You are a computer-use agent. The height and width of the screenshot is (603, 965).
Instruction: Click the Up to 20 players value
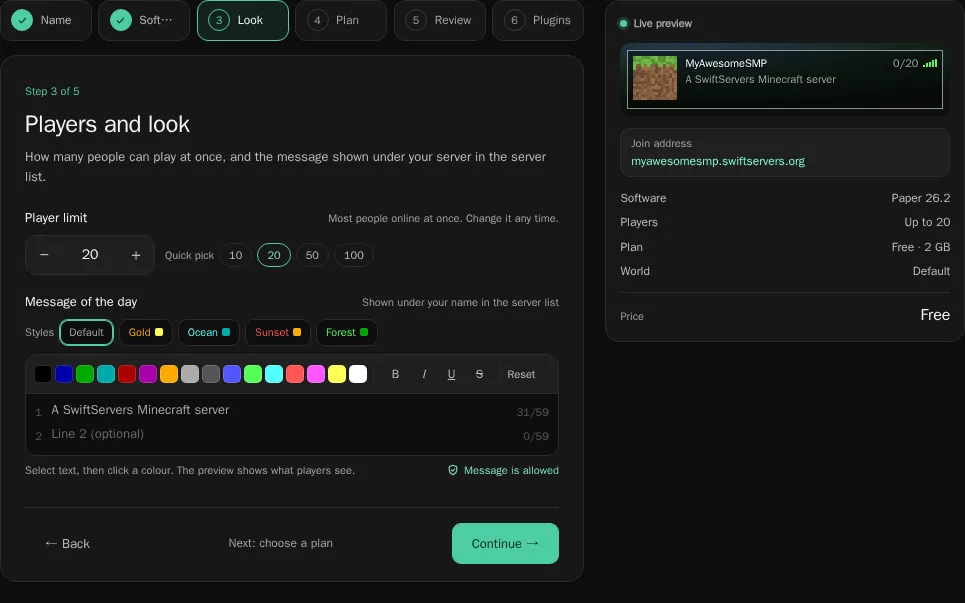point(927,222)
